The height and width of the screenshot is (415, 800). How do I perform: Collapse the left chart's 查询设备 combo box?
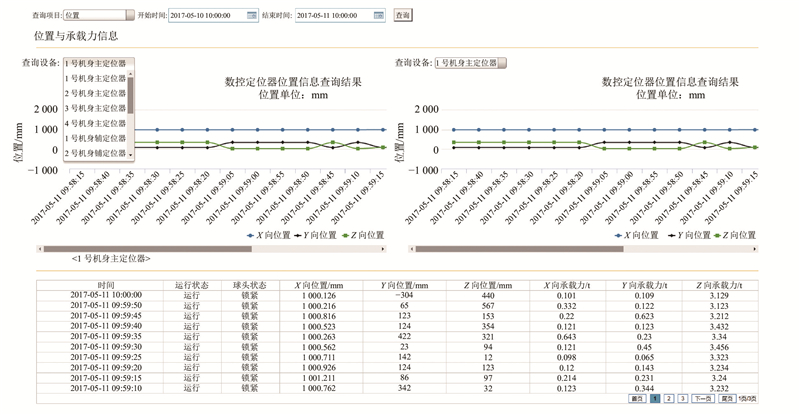pos(98,63)
